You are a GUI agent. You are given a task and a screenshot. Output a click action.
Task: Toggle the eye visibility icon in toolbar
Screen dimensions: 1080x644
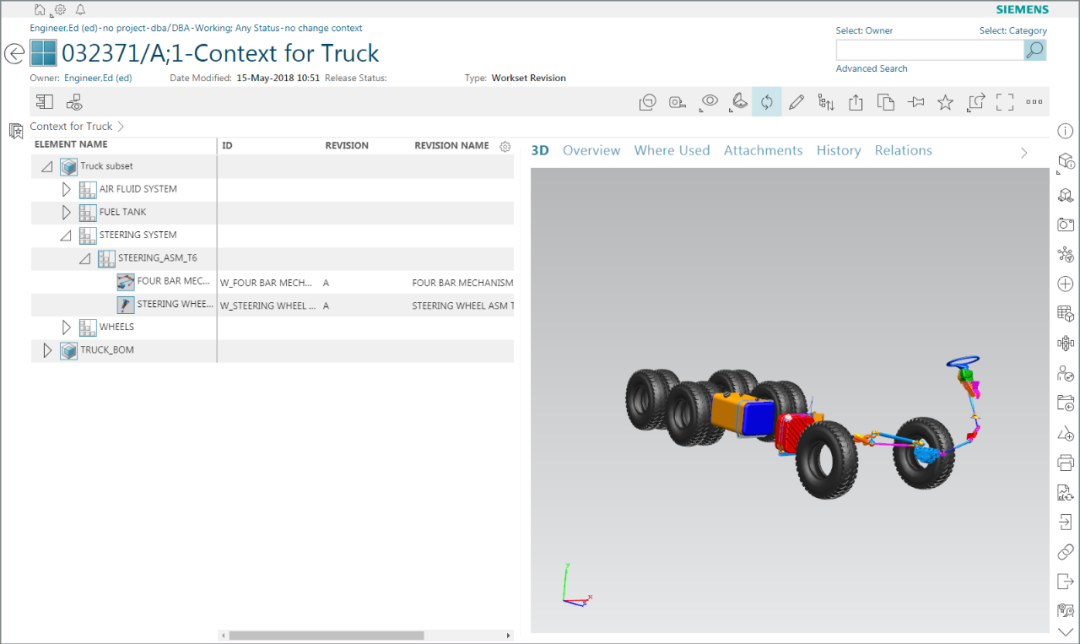710,102
